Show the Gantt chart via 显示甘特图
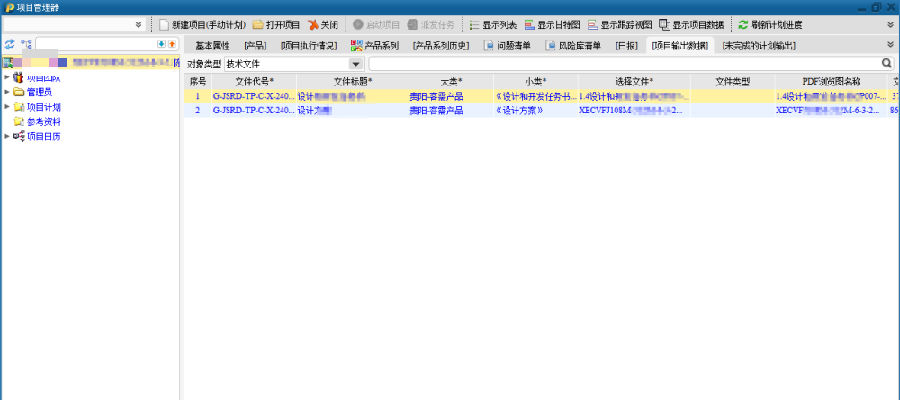Viewport: 900px width, 400px height. (x=552, y=25)
